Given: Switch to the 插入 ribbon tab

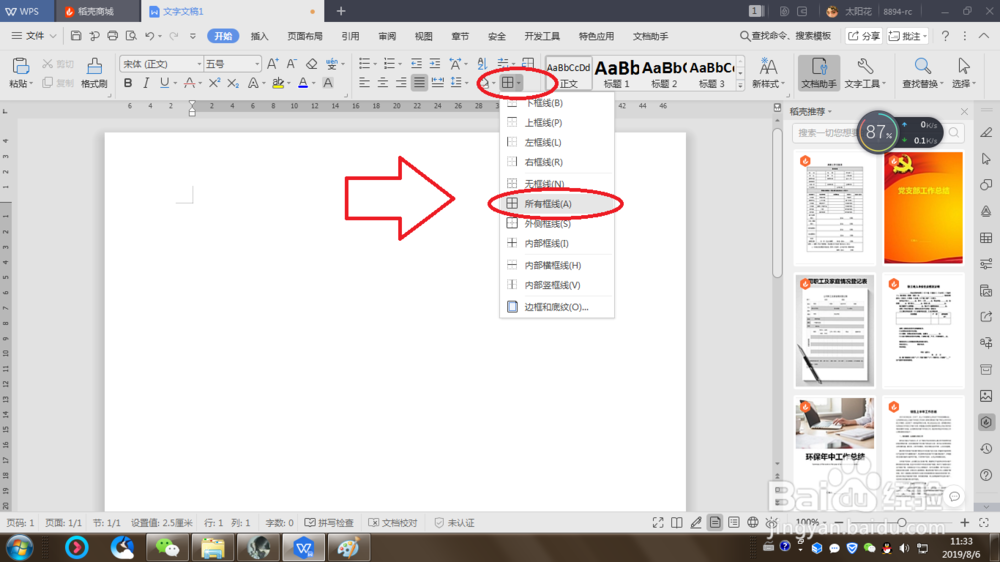Looking at the screenshot, I should pos(260,36).
